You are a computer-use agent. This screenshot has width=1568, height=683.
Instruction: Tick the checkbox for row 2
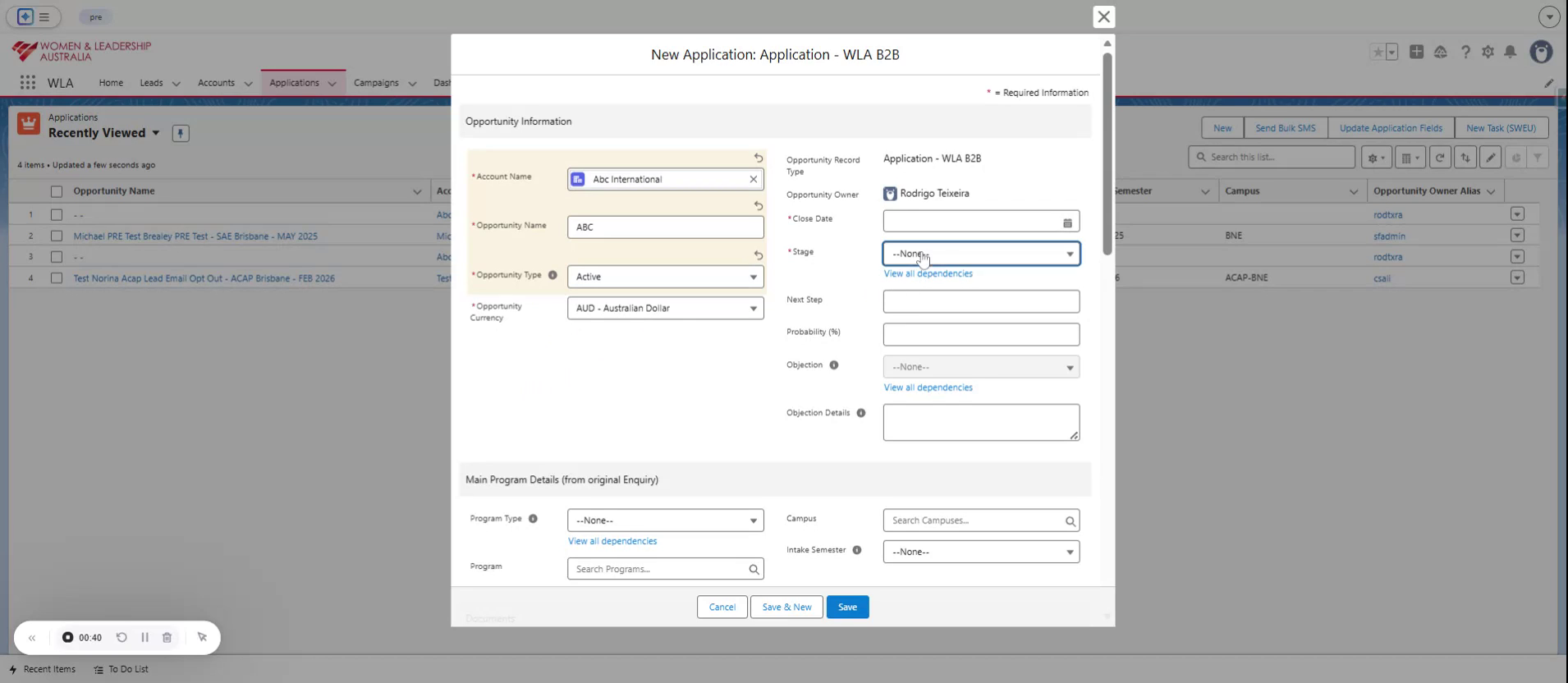point(57,236)
